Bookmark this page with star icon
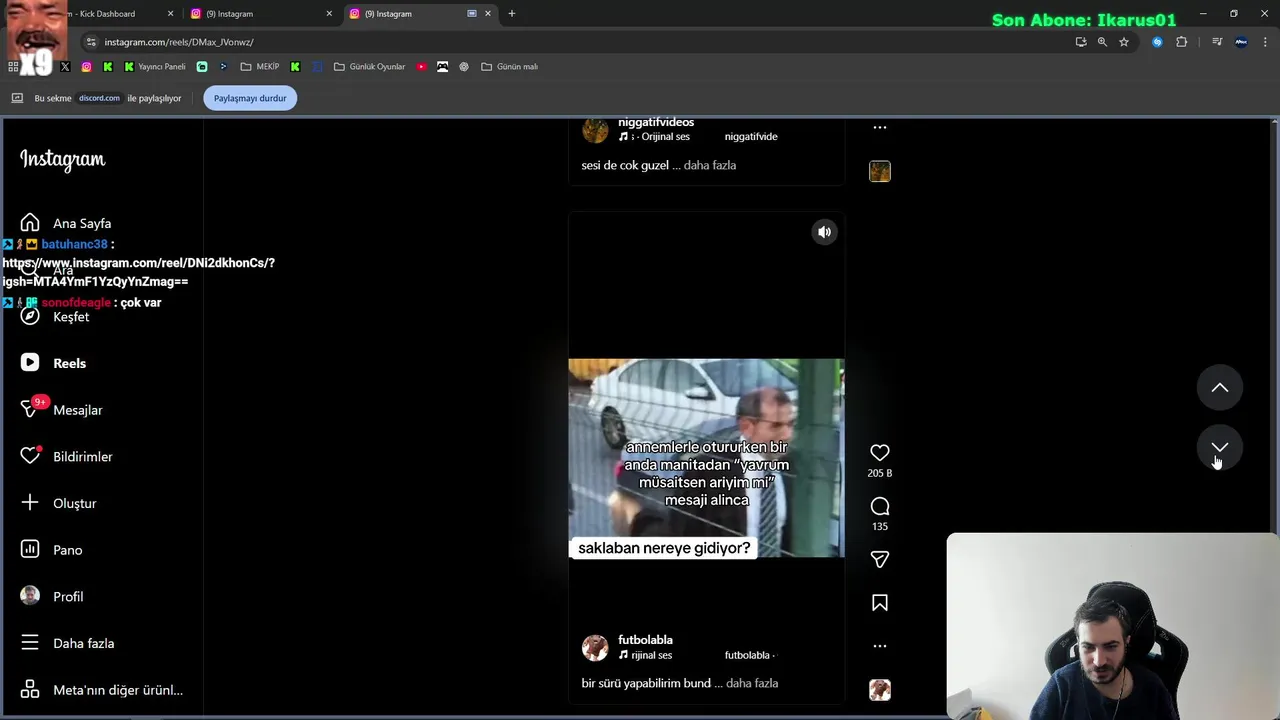This screenshot has height=720, width=1280. (x=1124, y=42)
